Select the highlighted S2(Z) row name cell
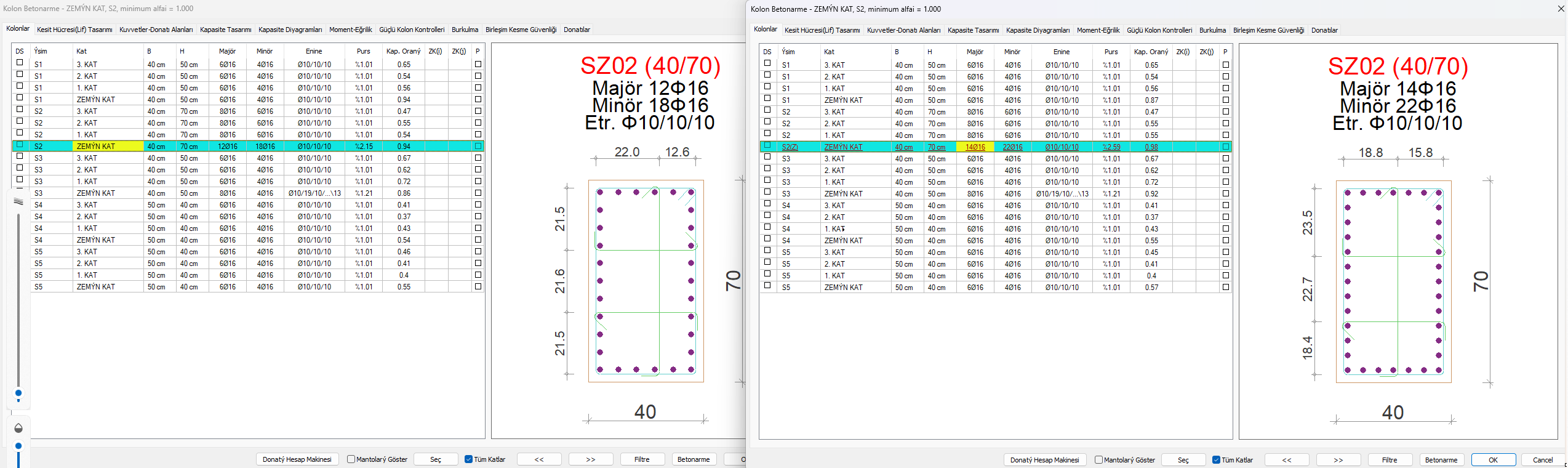The width and height of the screenshot is (1568, 468). pos(799,147)
